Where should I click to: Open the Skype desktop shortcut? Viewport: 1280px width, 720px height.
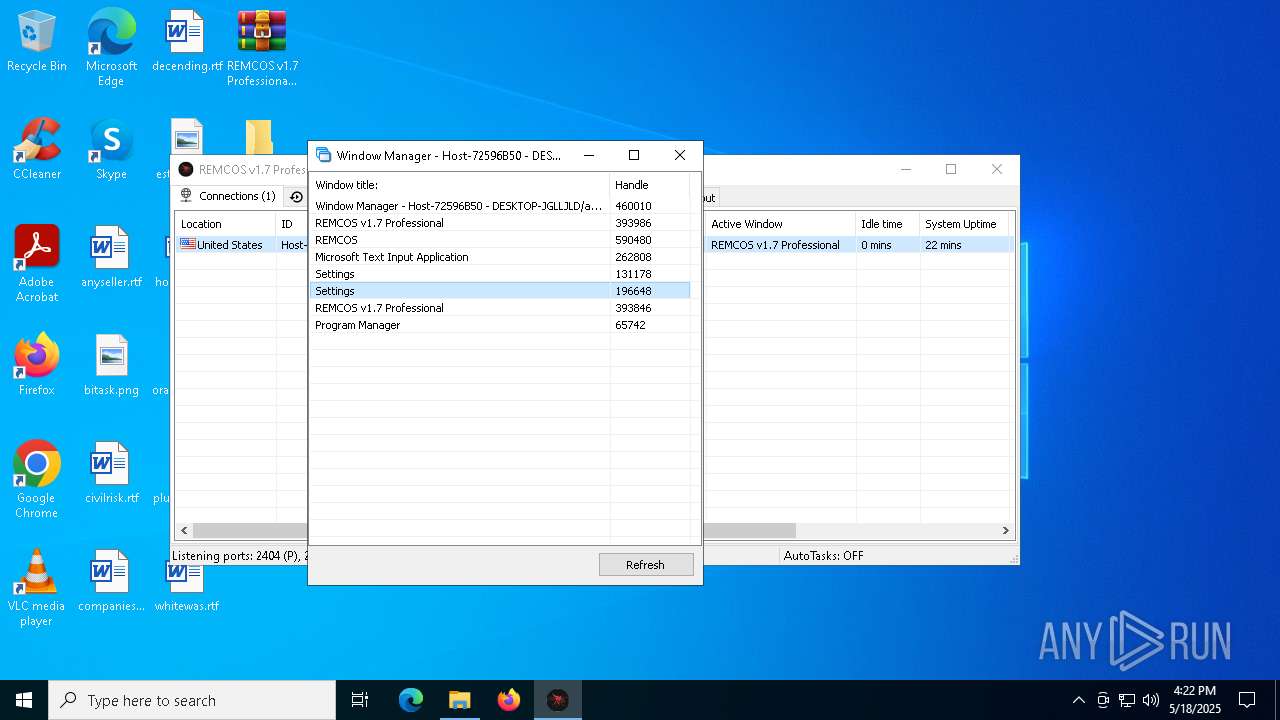[111, 150]
